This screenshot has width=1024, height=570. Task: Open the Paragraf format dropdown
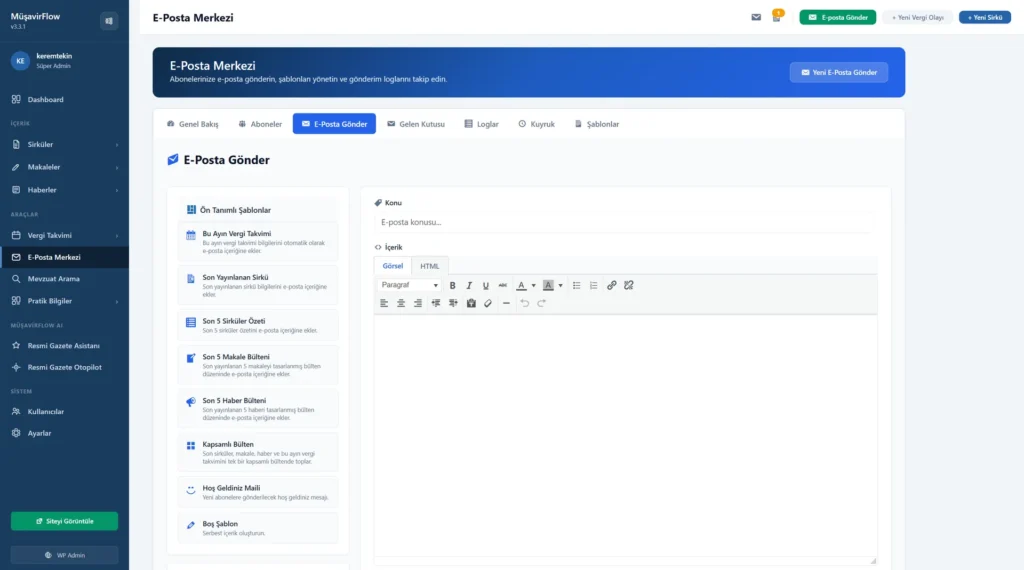point(409,285)
